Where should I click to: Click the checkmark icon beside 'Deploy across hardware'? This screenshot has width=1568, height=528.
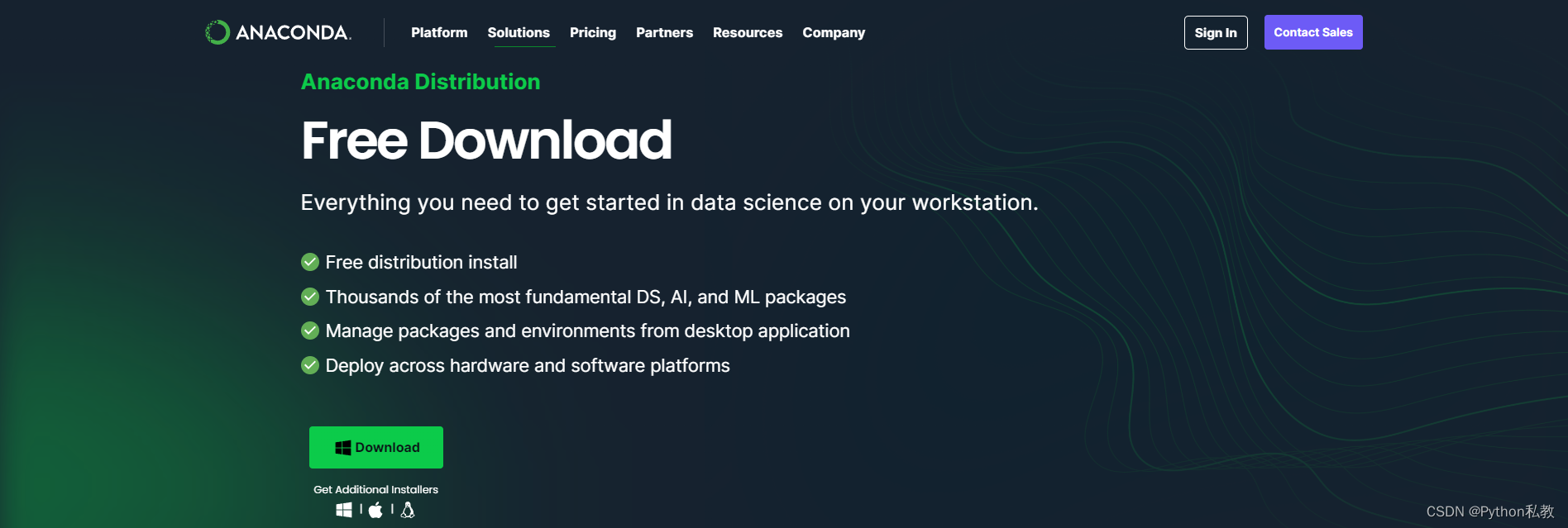(310, 365)
